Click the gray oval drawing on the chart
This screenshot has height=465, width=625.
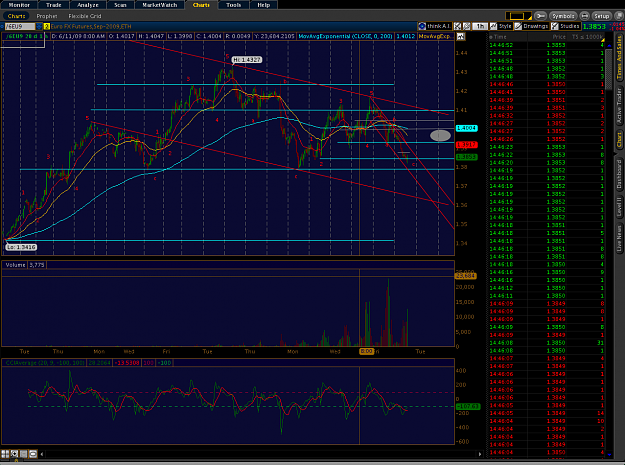(x=440, y=135)
